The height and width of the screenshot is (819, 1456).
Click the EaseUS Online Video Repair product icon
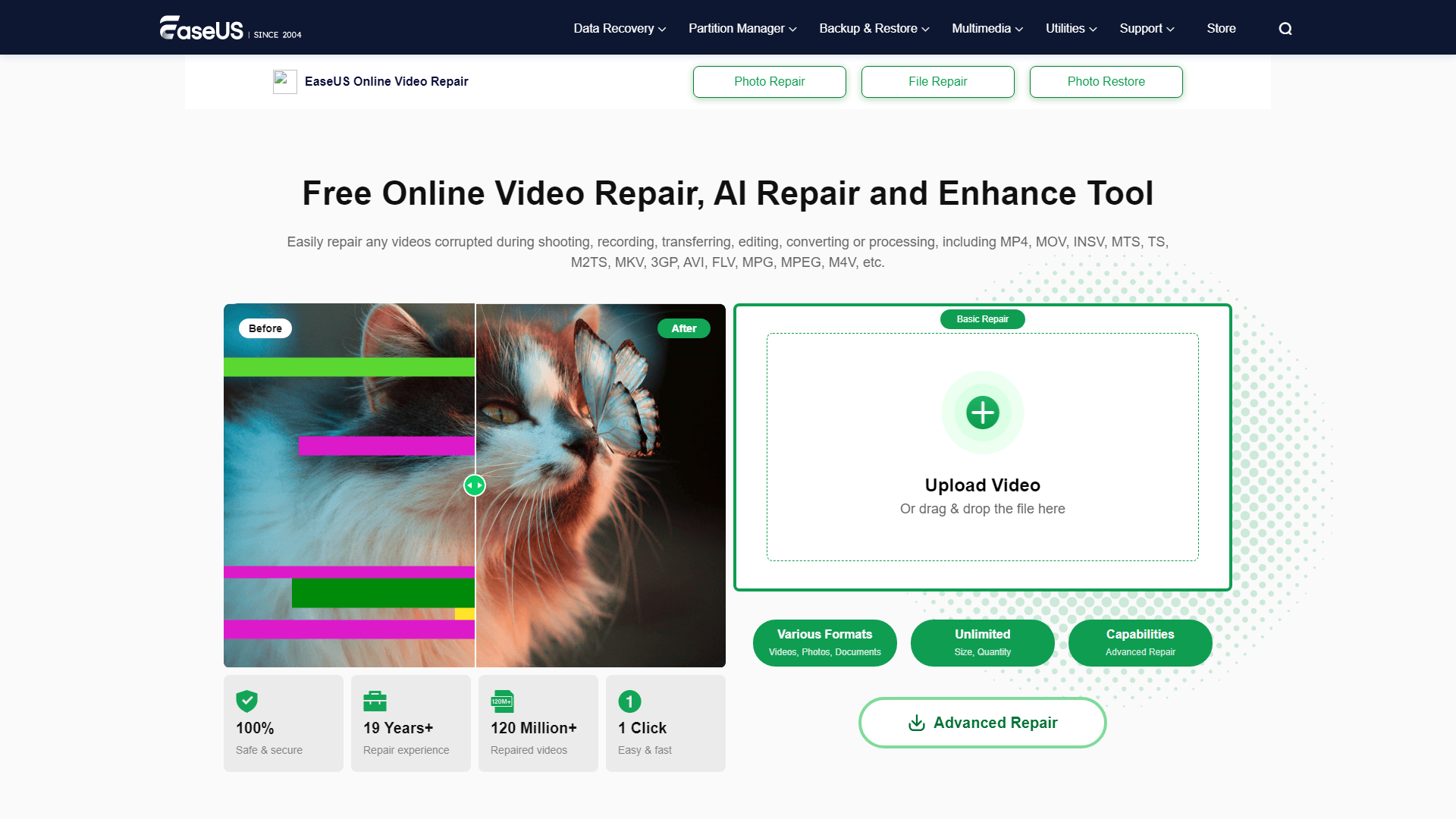click(x=284, y=81)
